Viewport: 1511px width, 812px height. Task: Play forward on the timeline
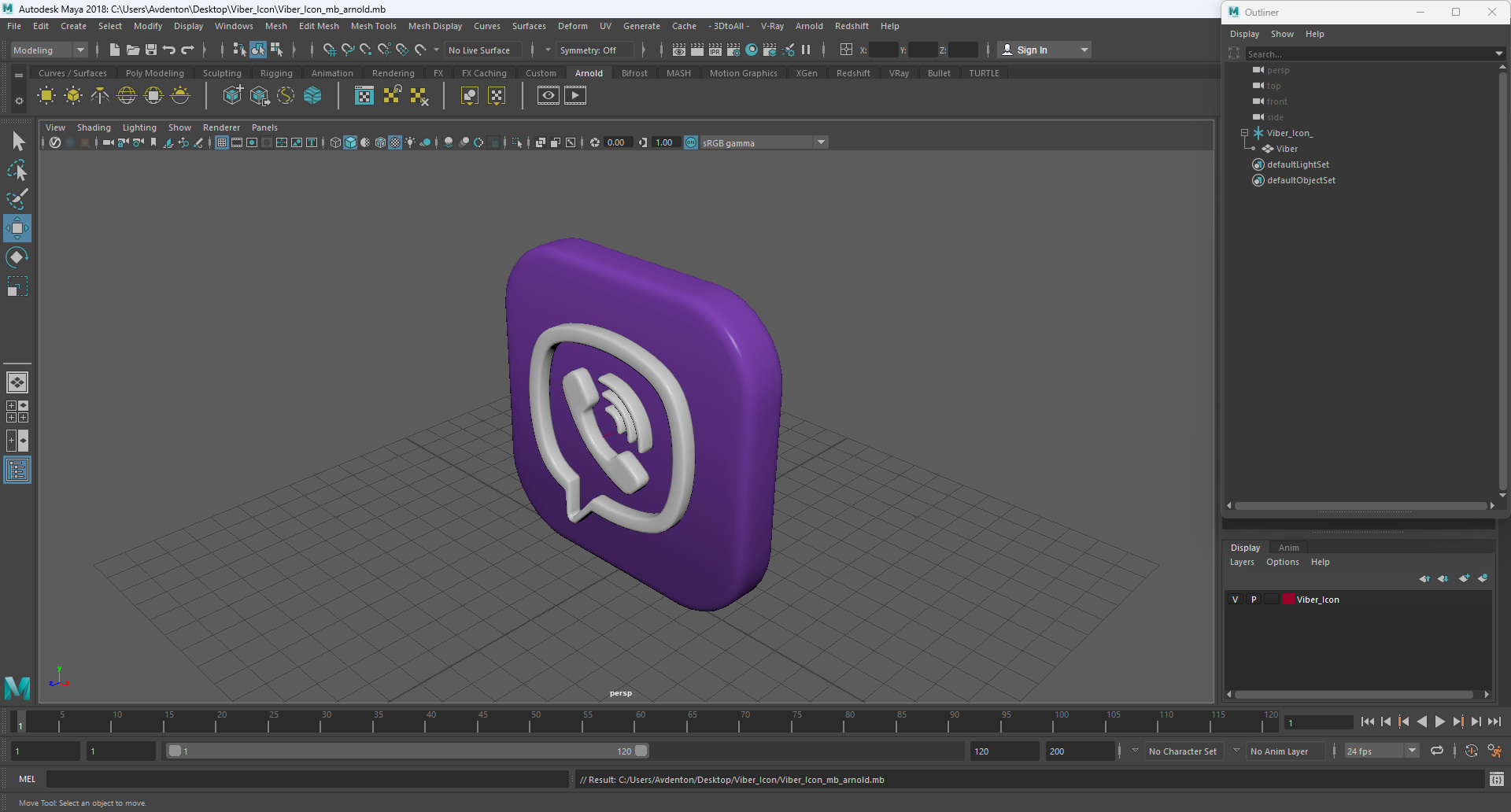click(x=1439, y=722)
